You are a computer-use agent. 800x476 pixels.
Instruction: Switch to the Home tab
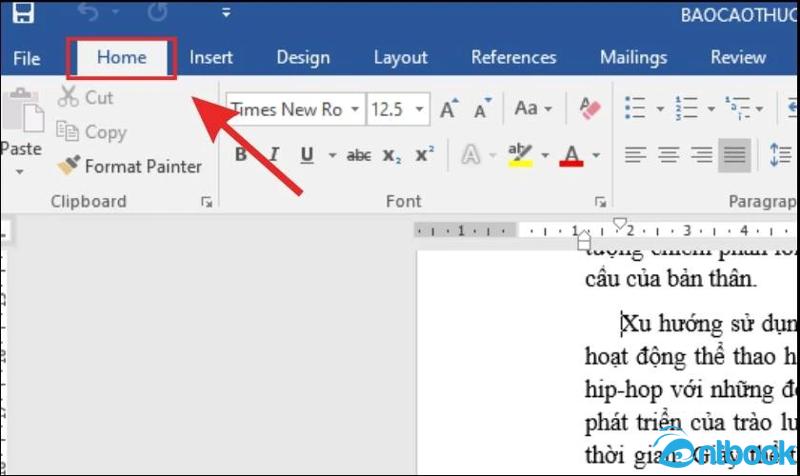(121, 57)
